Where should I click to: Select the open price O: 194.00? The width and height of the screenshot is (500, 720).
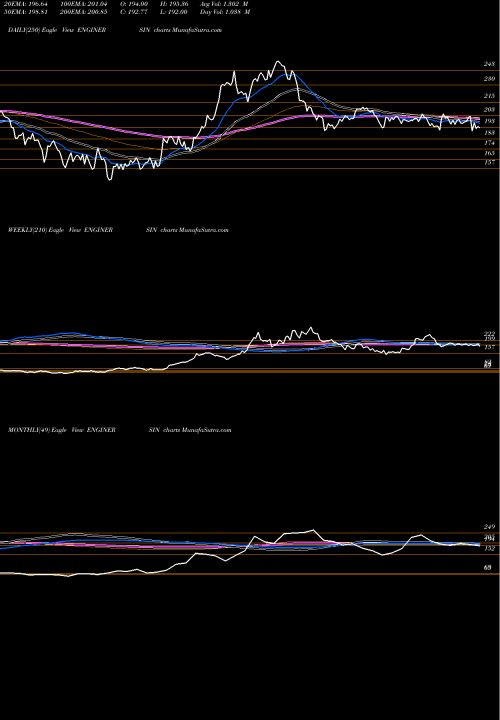pyautogui.click(x=134, y=4)
